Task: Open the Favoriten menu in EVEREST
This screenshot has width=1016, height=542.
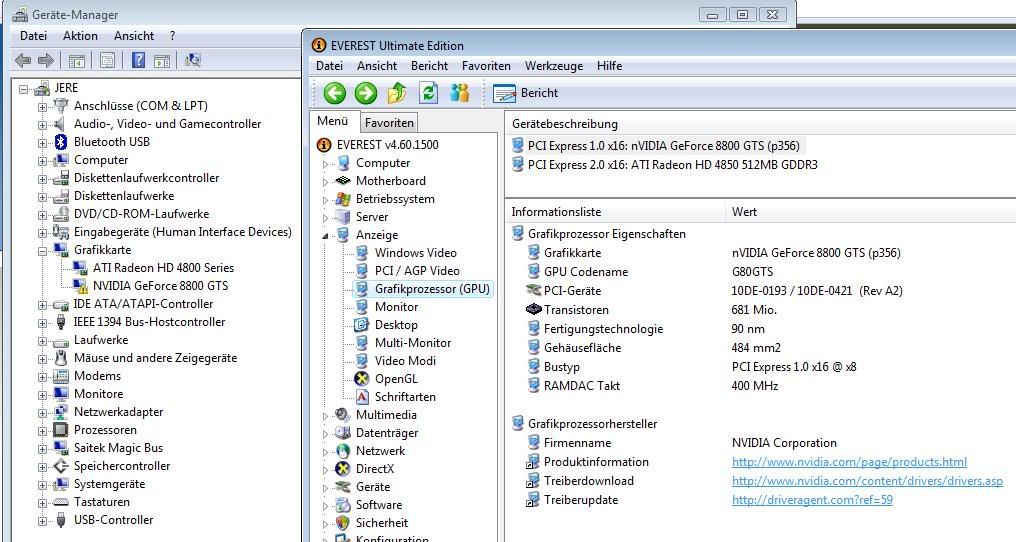Action: coord(486,66)
